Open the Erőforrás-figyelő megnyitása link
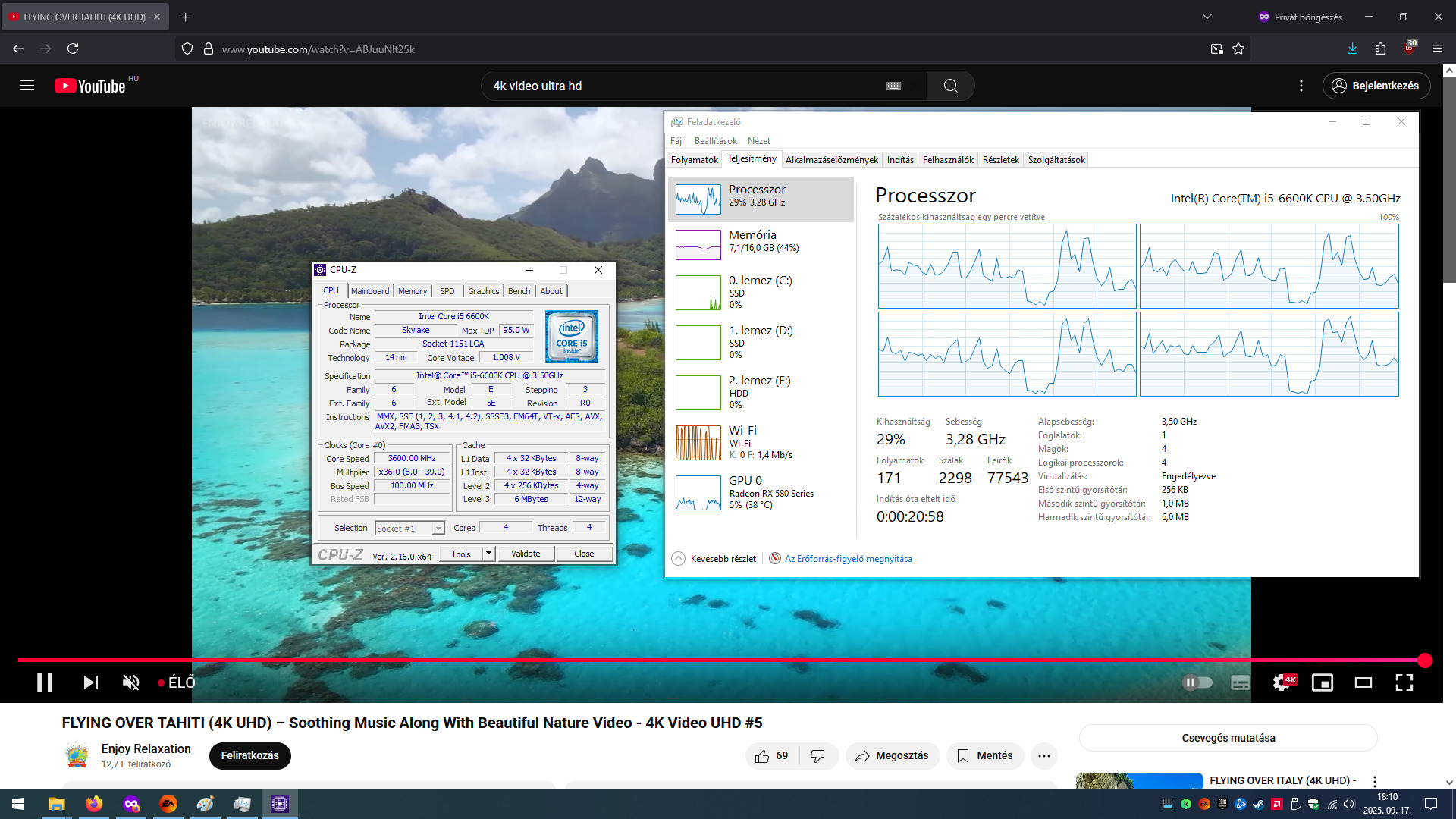 point(848,559)
